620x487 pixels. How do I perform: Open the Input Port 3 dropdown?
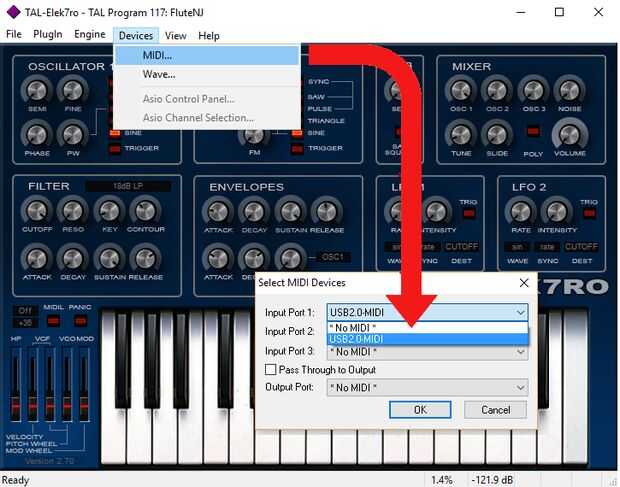[427, 351]
